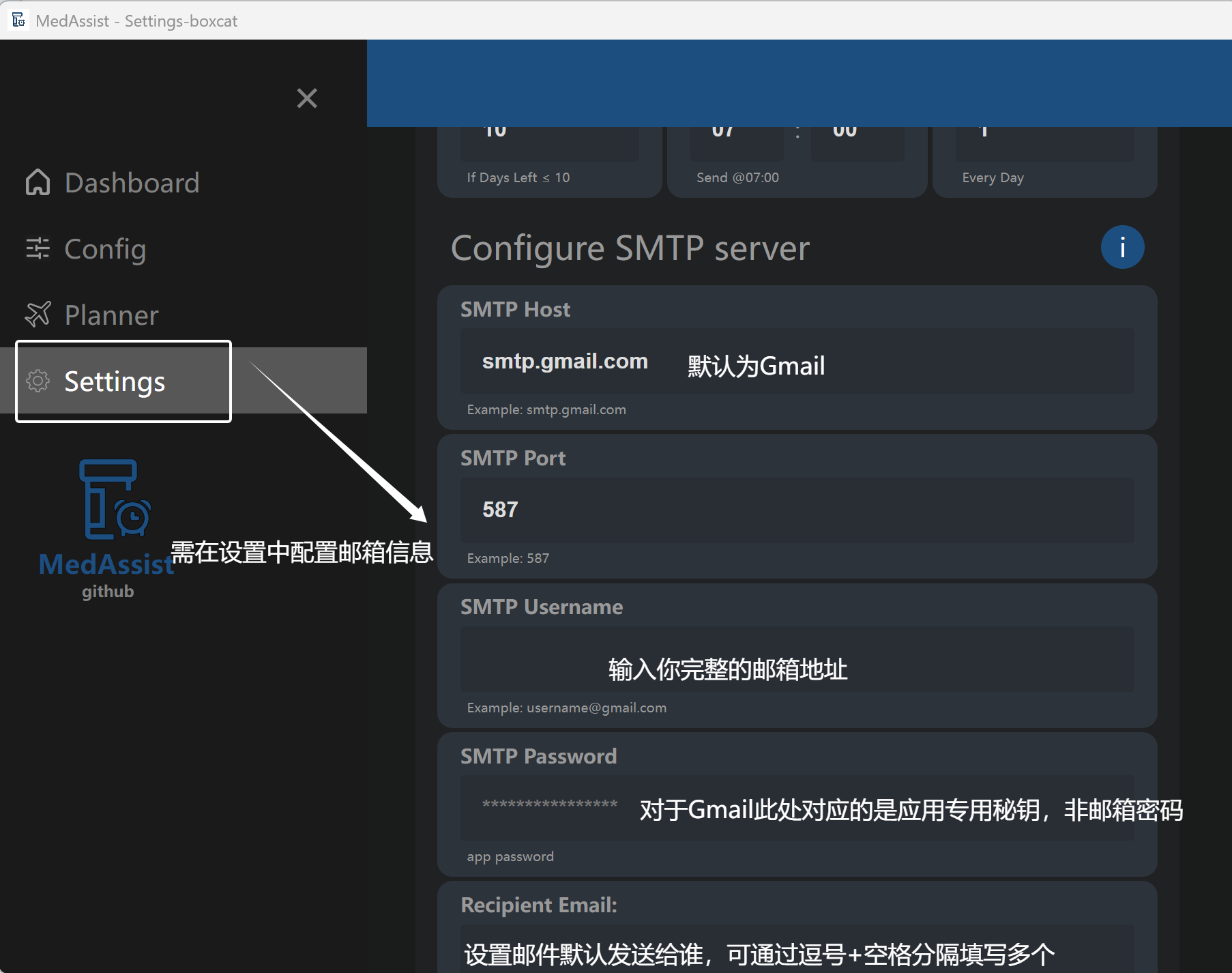This screenshot has width=1232, height=973.
Task: Click into SMTP Username field
Action: pos(797,659)
